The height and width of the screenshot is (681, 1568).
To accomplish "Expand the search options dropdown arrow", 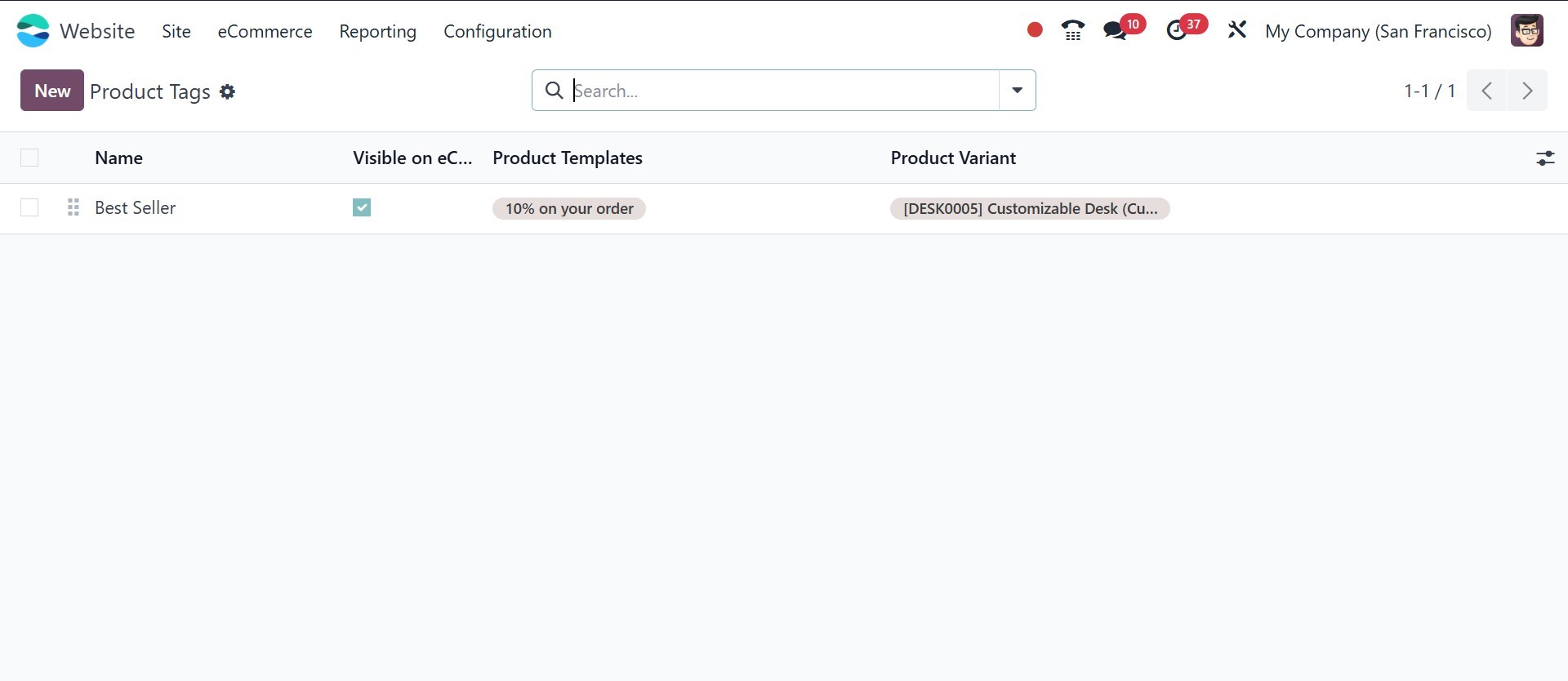I will 1018,91.
